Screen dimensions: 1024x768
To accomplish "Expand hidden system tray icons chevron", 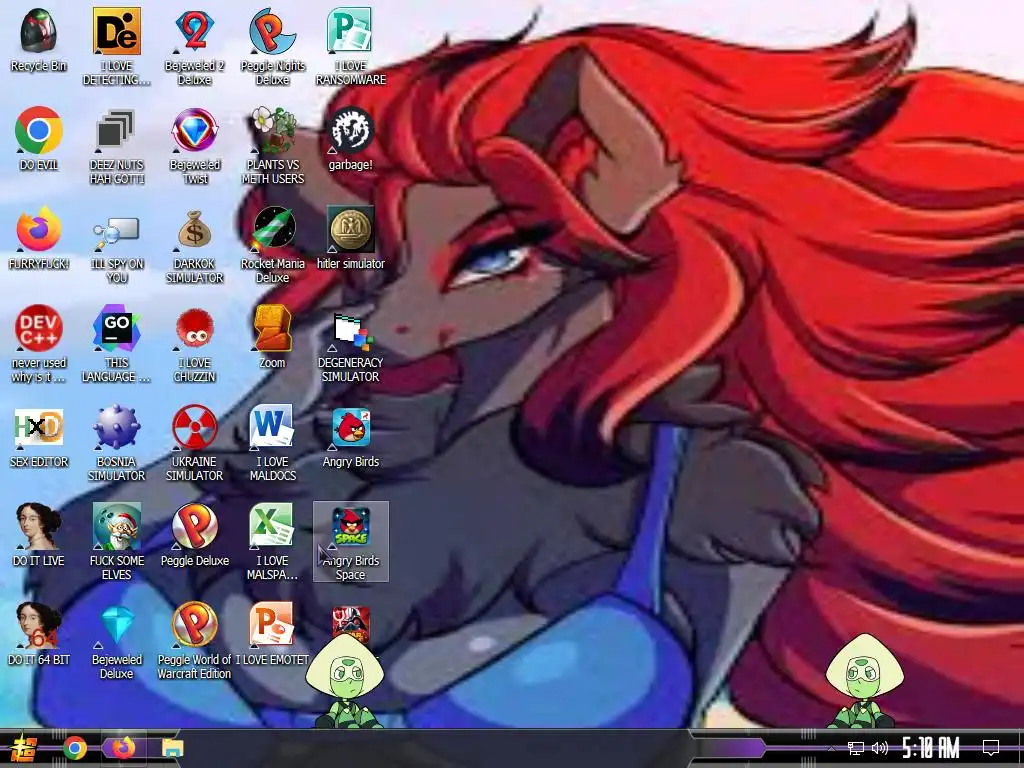I will [831, 748].
